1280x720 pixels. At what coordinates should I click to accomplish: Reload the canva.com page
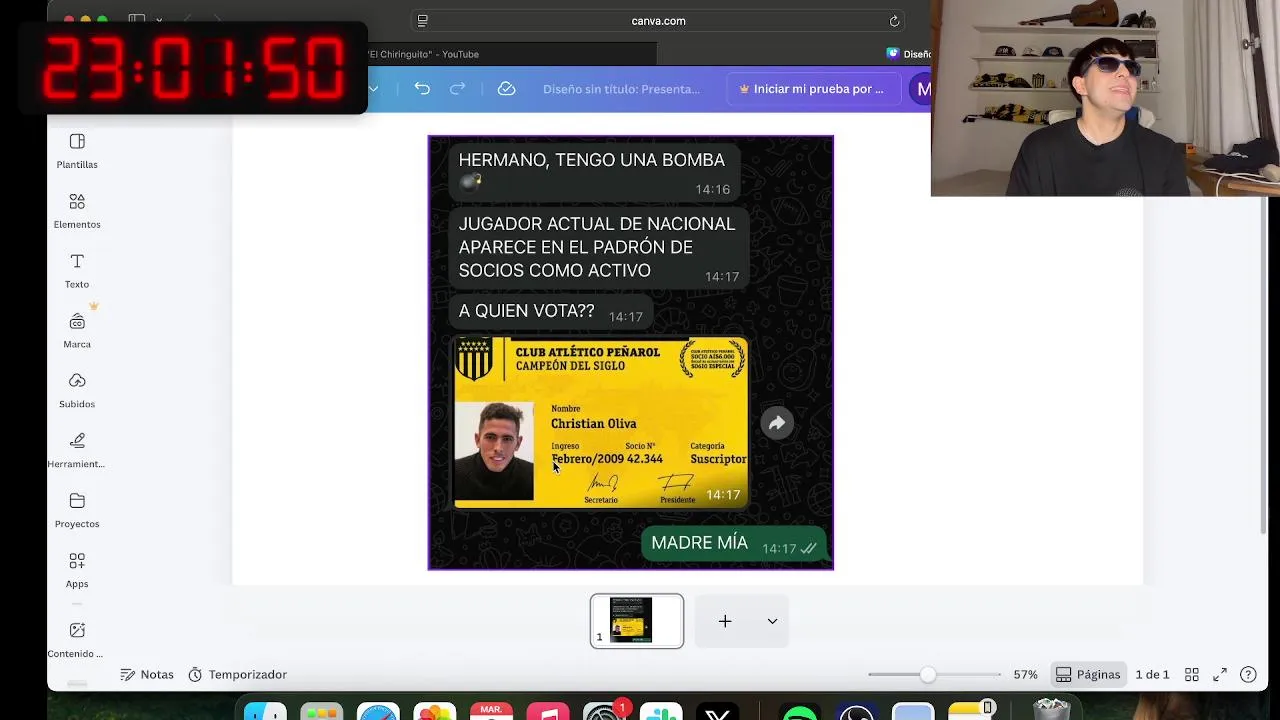click(x=894, y=21)
